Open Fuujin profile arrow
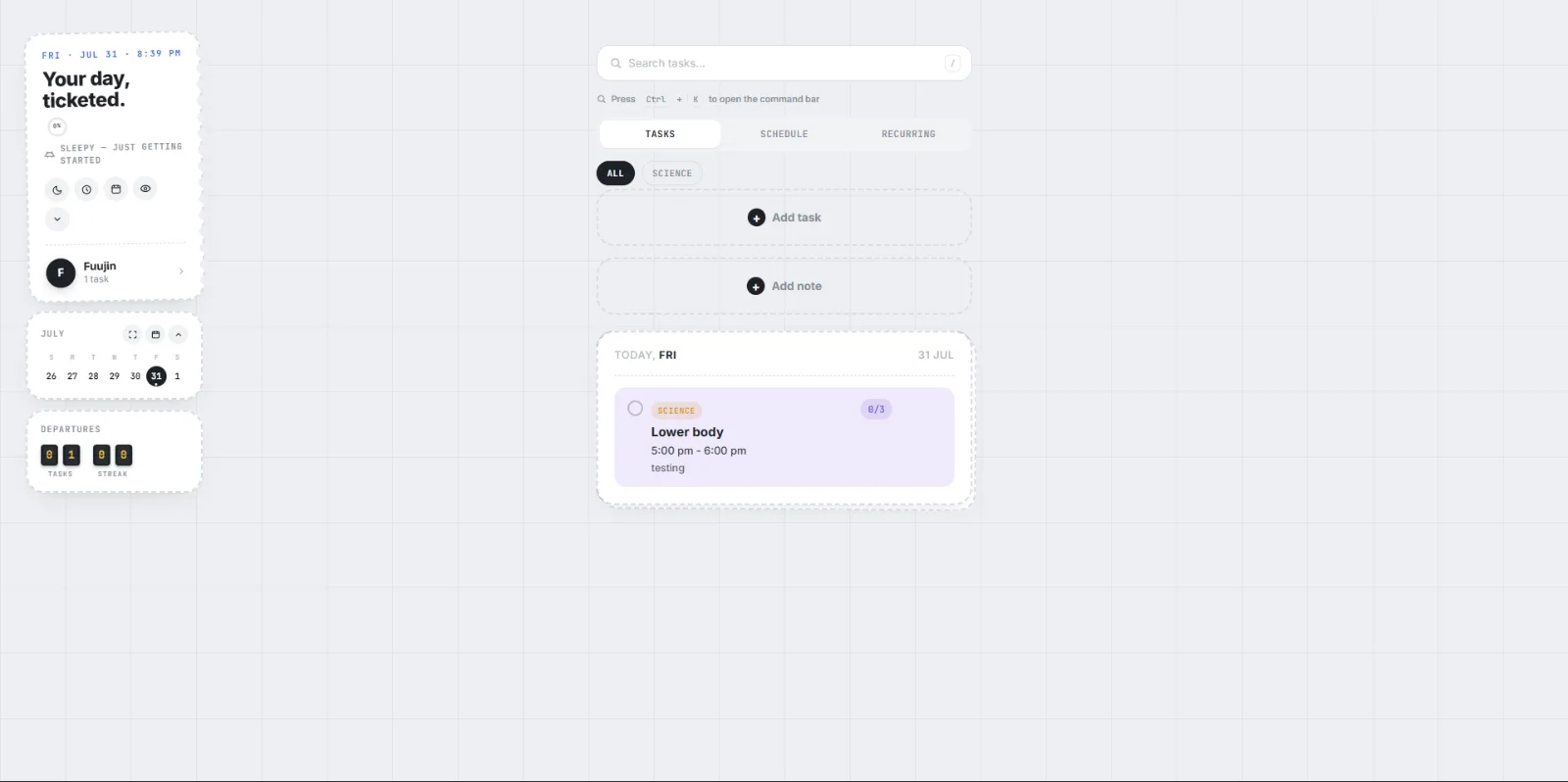 181,271
